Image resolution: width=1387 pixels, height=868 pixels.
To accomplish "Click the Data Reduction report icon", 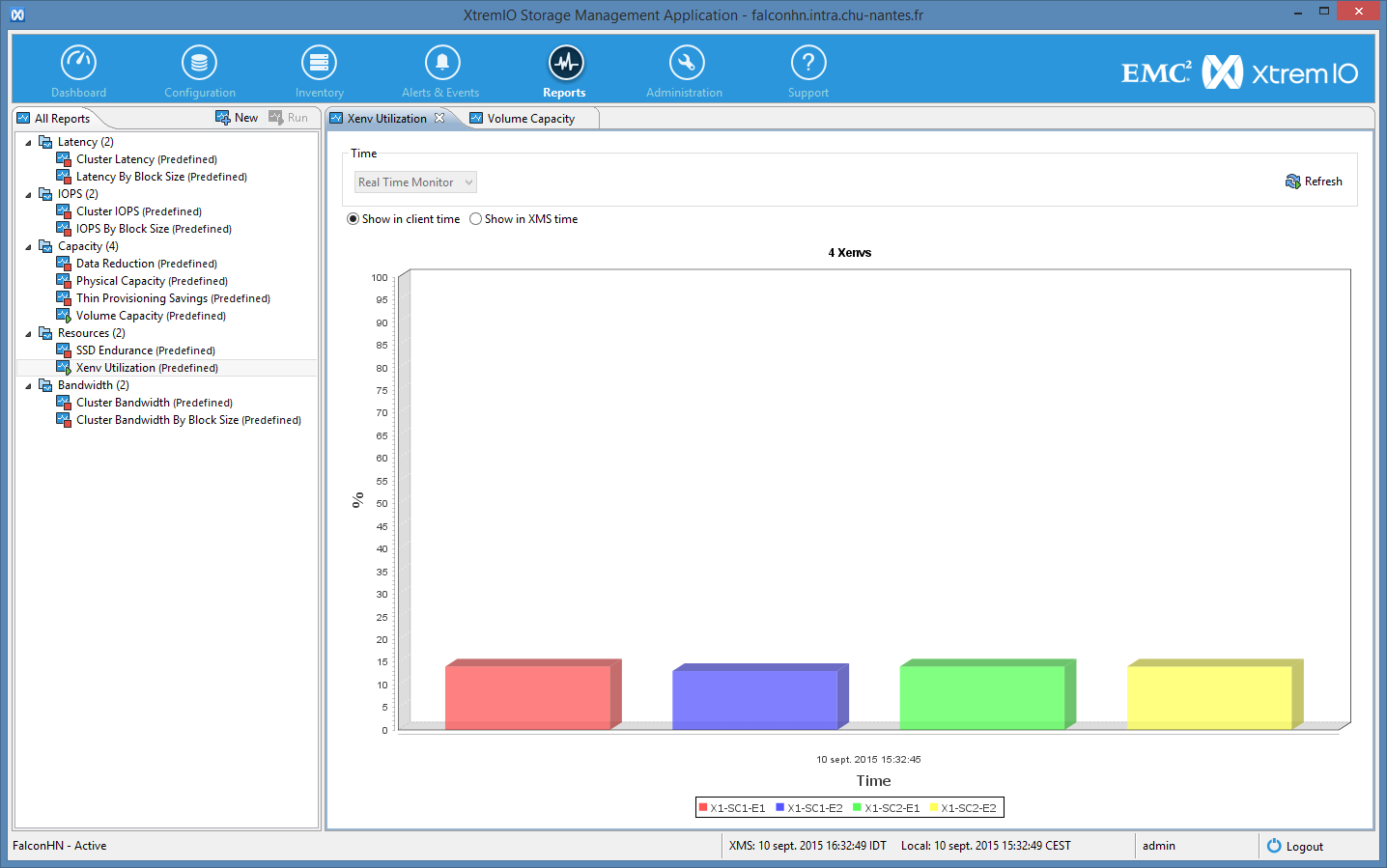I will [x=64, y=264].
